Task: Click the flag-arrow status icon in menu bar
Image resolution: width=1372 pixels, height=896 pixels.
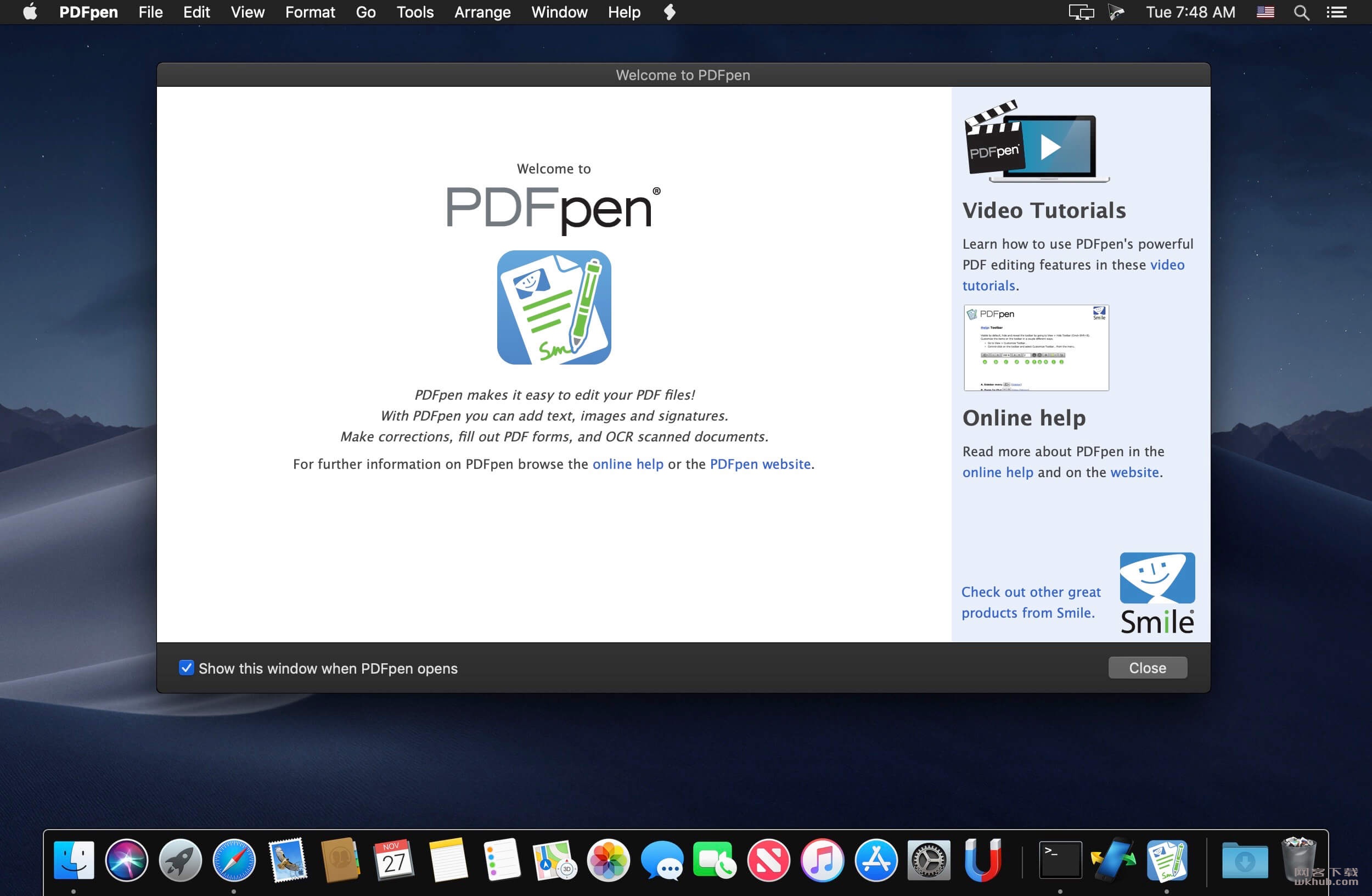Action: click(1116, 12)
